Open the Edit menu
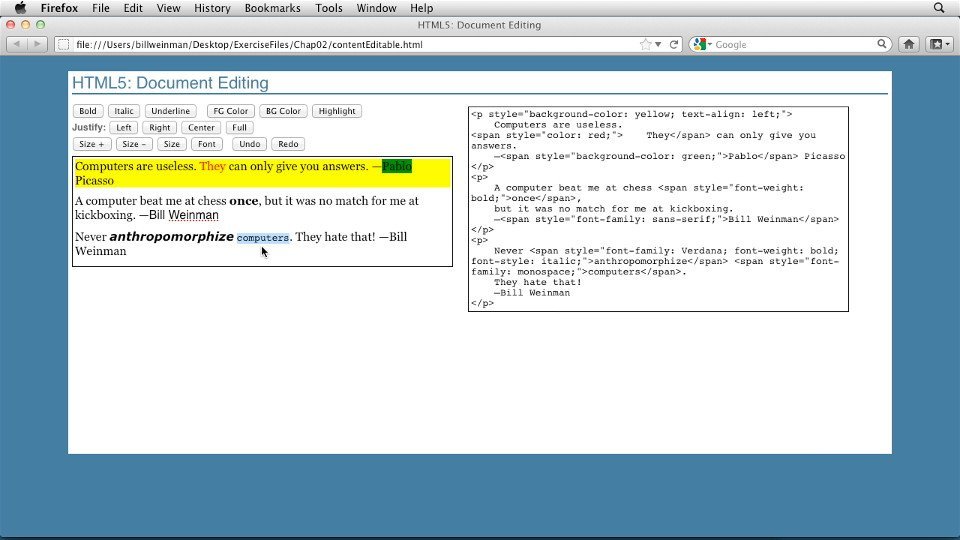The width and height of the screenshot is (960, 540). click(133, 8)
